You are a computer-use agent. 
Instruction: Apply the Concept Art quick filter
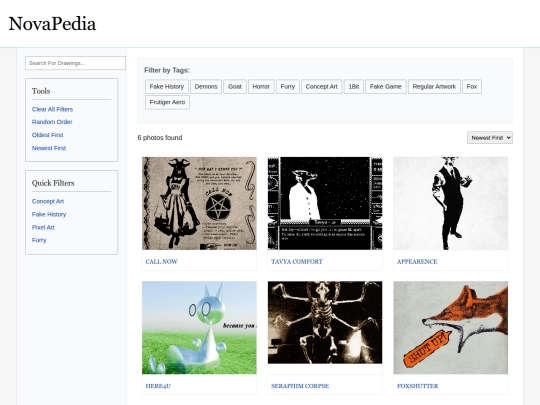(48, 201)
